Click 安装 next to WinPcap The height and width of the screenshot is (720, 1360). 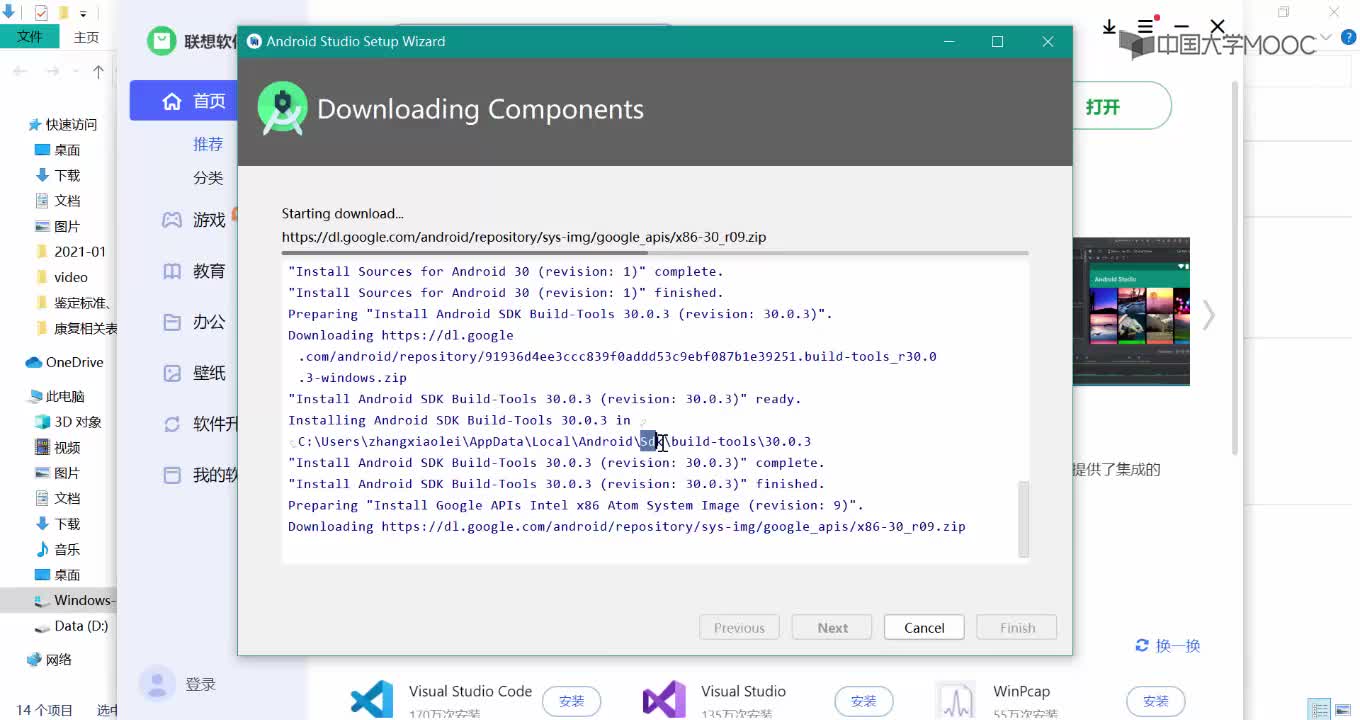point(1155,701)
